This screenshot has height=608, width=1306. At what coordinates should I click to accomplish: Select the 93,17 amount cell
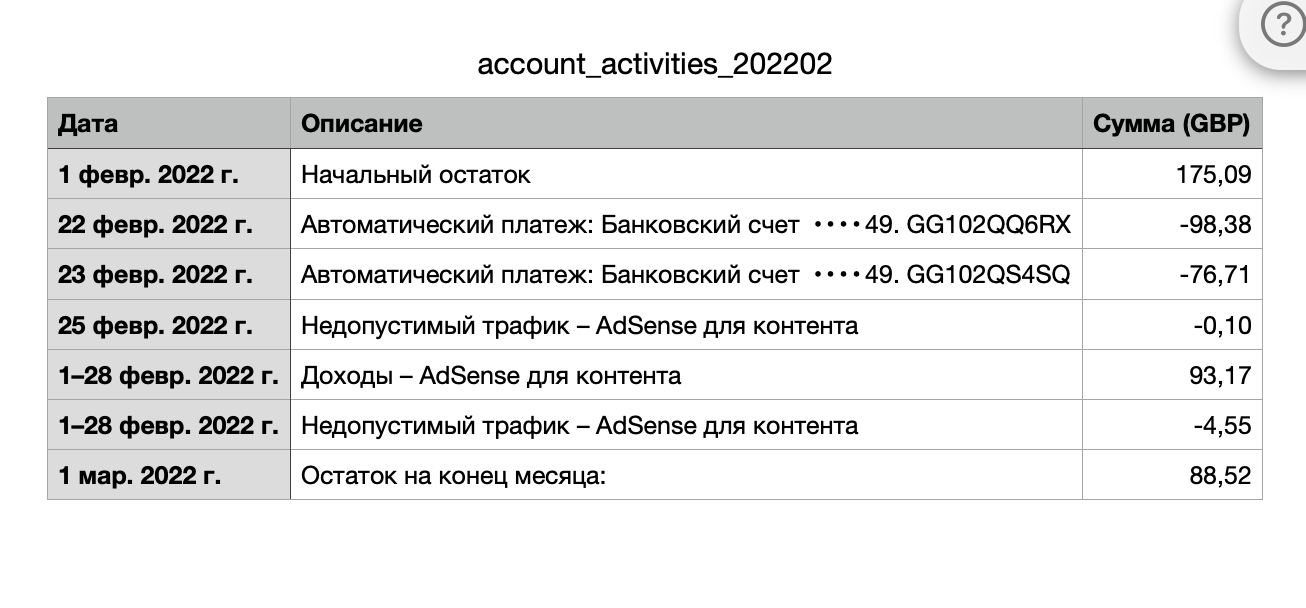pyautogui.click(x=1172, y=375)
